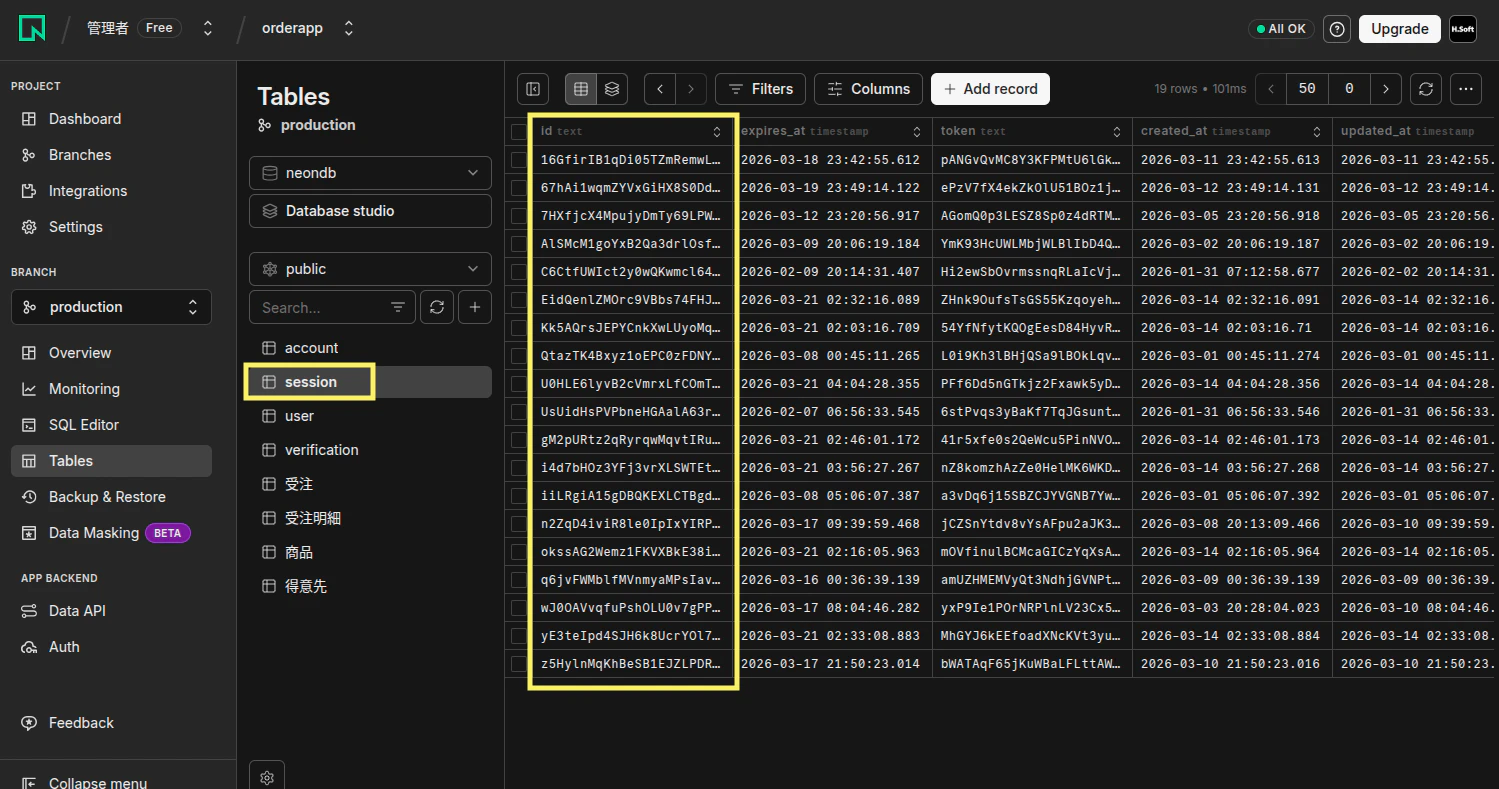1499x789 pixels.
Task: Toggle the sidebar panel icon in toolbar
Action: point(533,89)
